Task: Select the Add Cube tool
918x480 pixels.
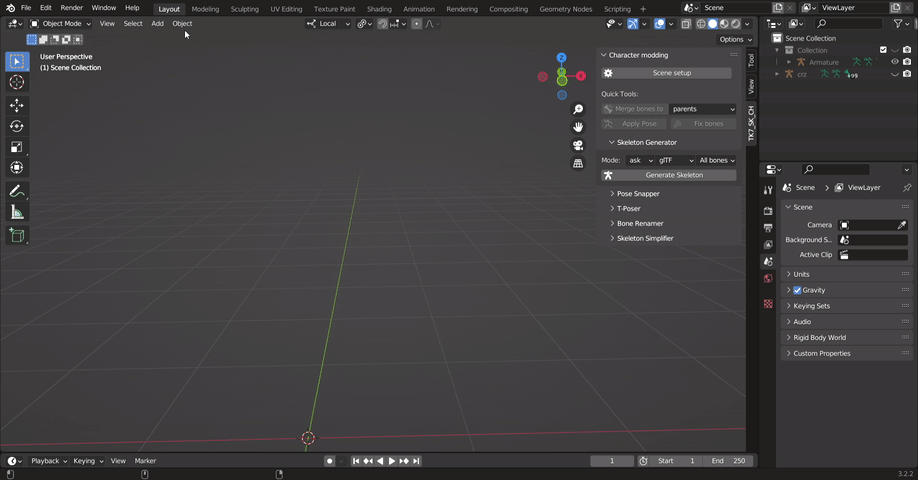Action: (x=17, y=235)
